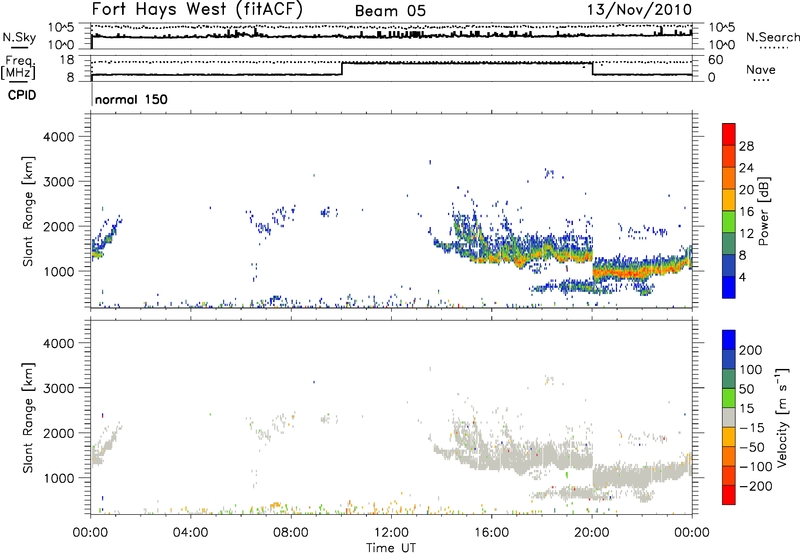Select the "2000" tick on the velocity panel
The width and height of the screenshot is (800, 554).
[x=58, y=433]
